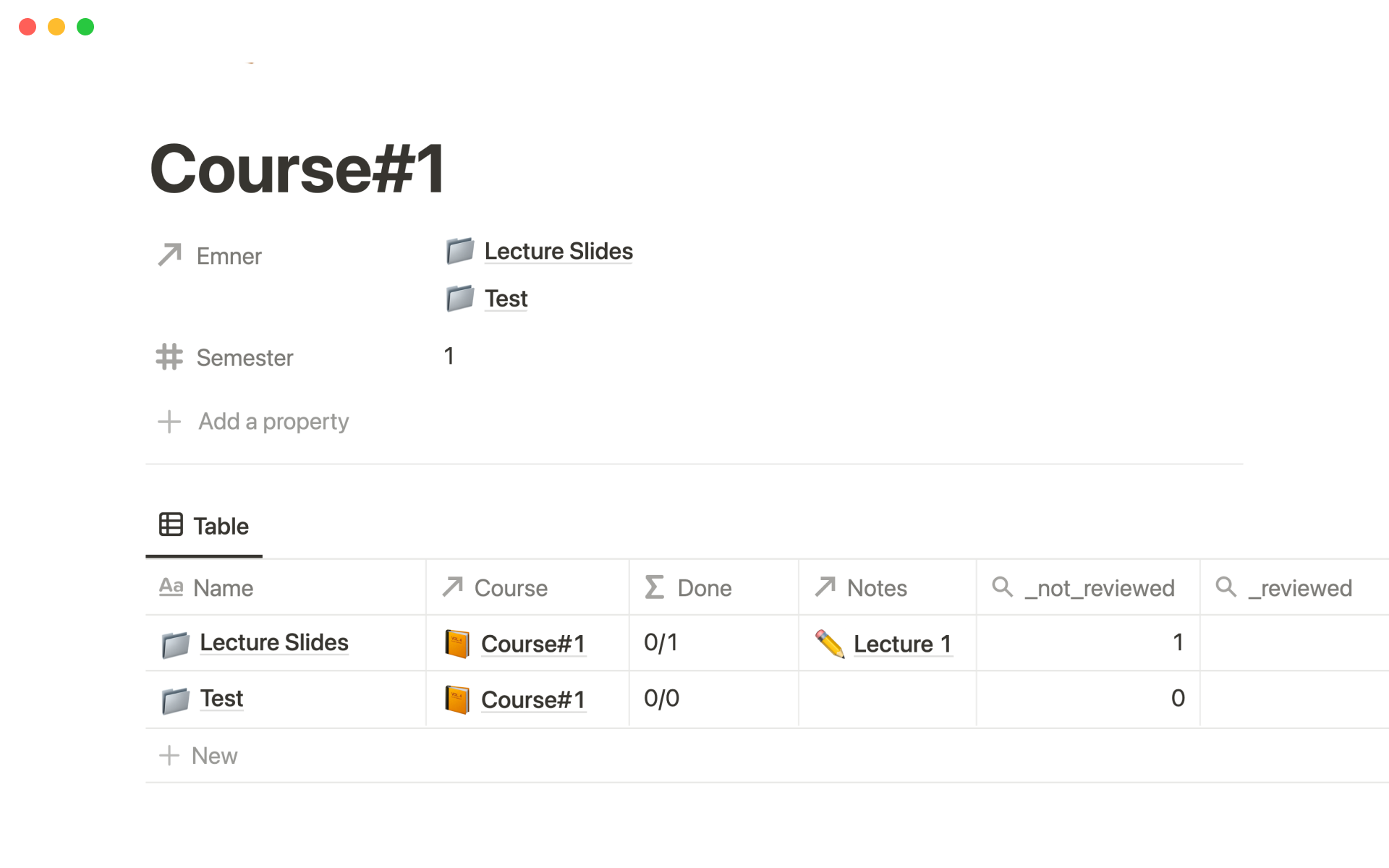
Task: Open the Lecture Slides row page
Action: (x=273, y=642)
